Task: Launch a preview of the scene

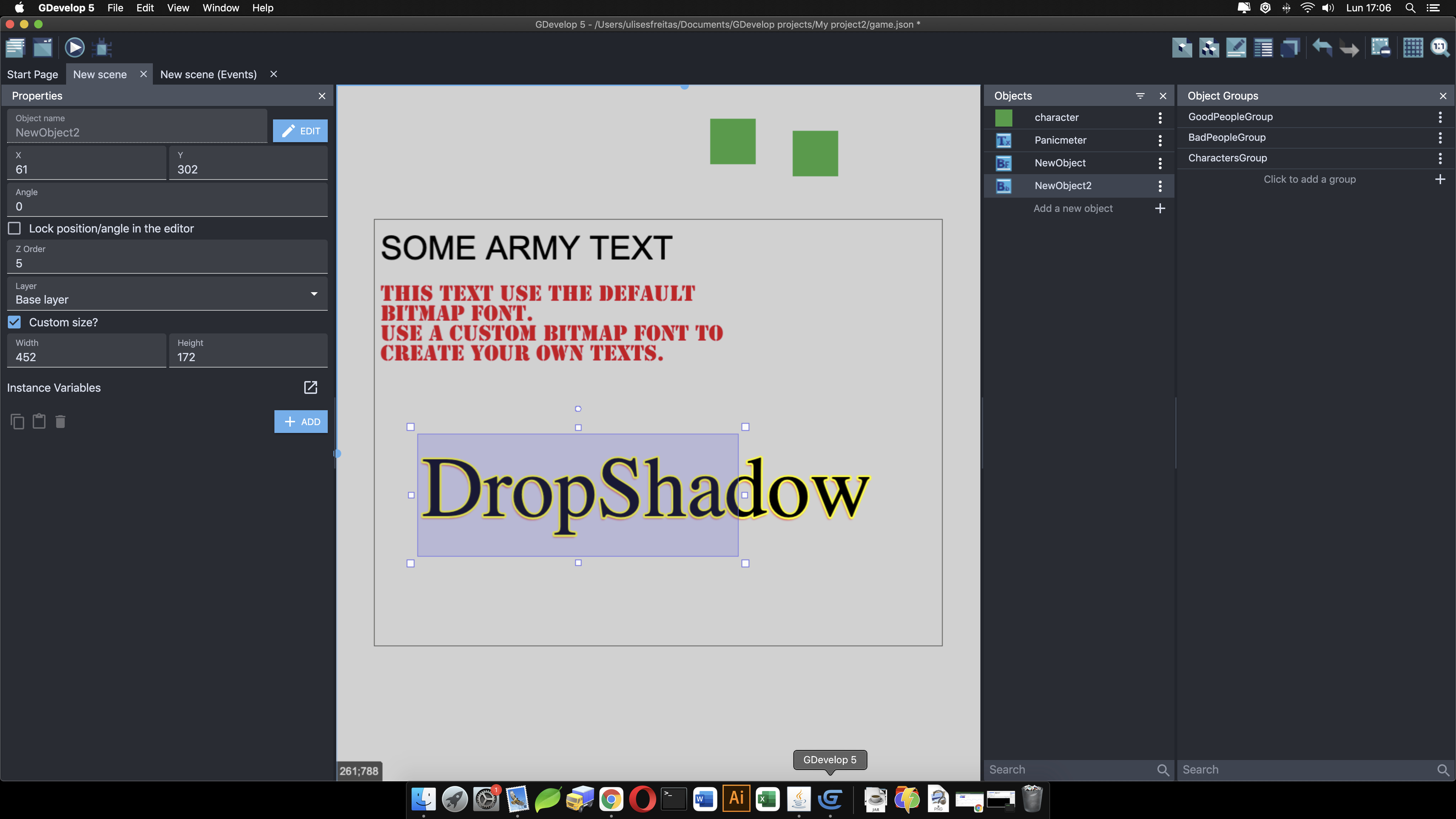Action: [x=75, y=48]
